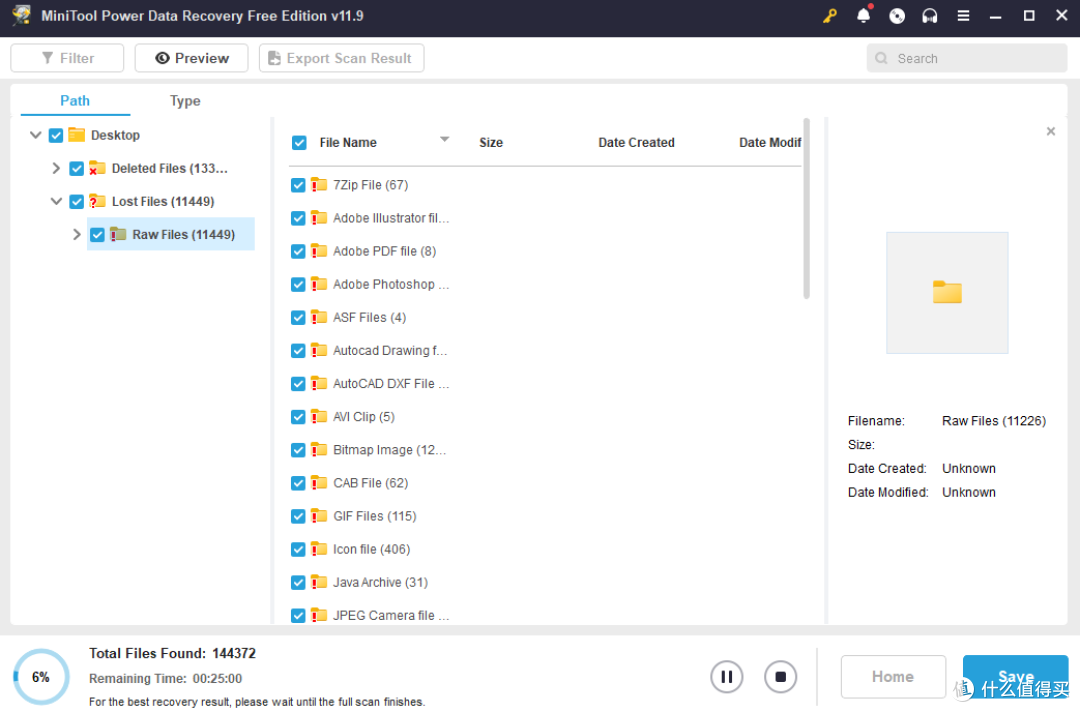Click into the Search field

(x=967, y=59)
